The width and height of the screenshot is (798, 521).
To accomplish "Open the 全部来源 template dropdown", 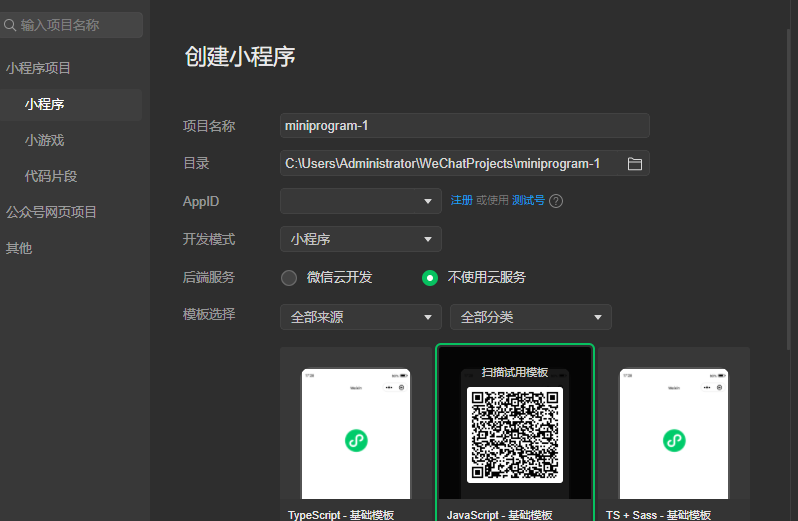I will [x=361, y=317].
